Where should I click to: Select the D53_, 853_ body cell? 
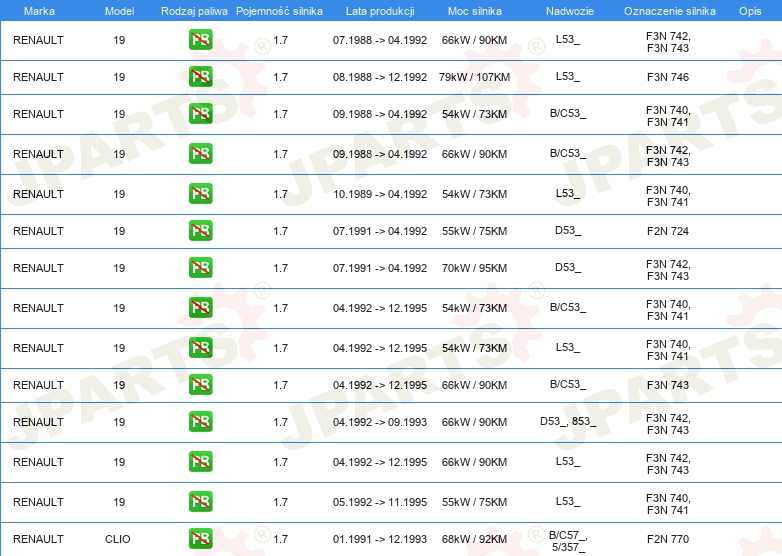coord(568,421)
